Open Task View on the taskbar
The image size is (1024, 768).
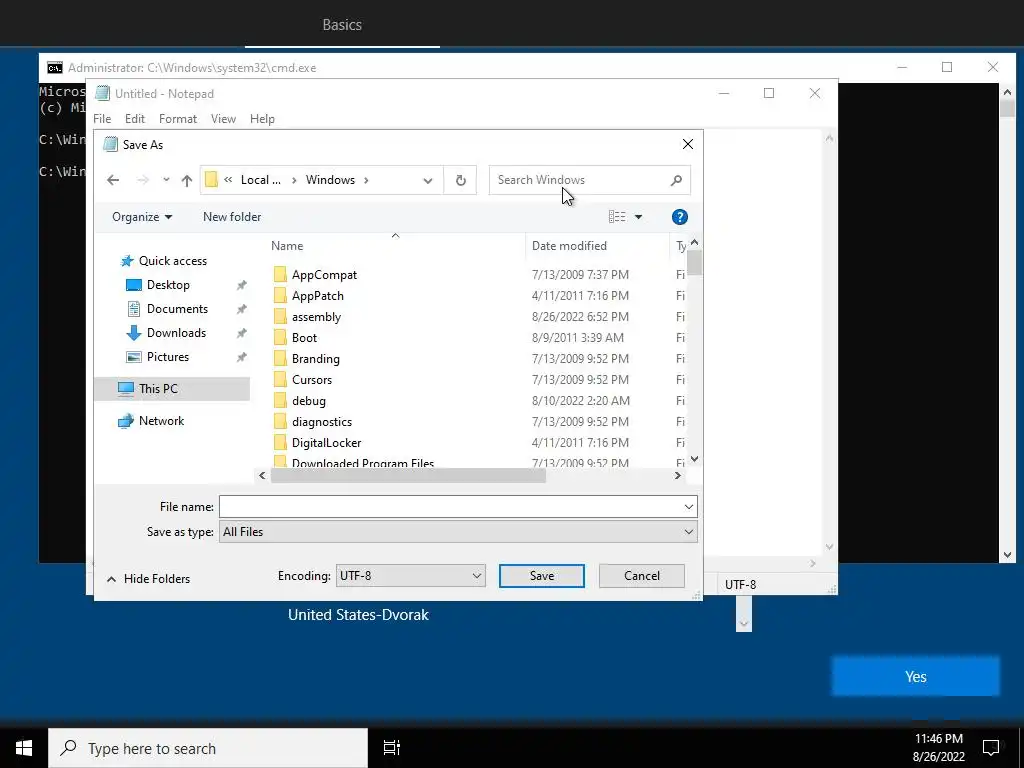click(392, 748)
